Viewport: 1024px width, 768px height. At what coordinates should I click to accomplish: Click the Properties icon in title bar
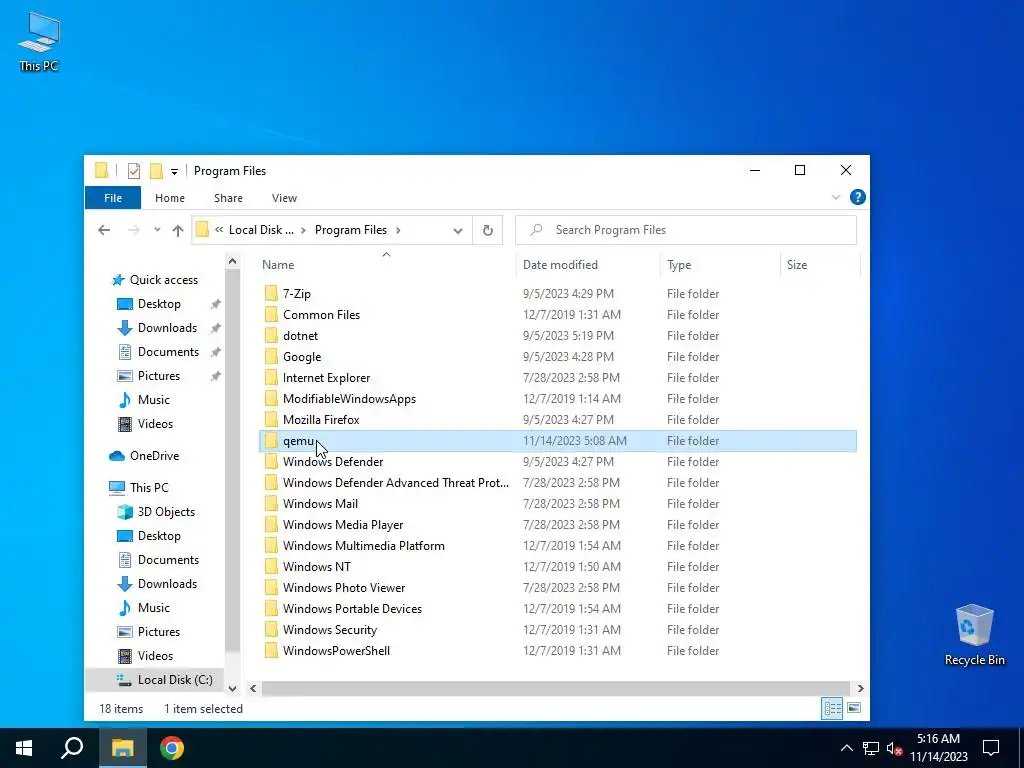click(134, 171)
